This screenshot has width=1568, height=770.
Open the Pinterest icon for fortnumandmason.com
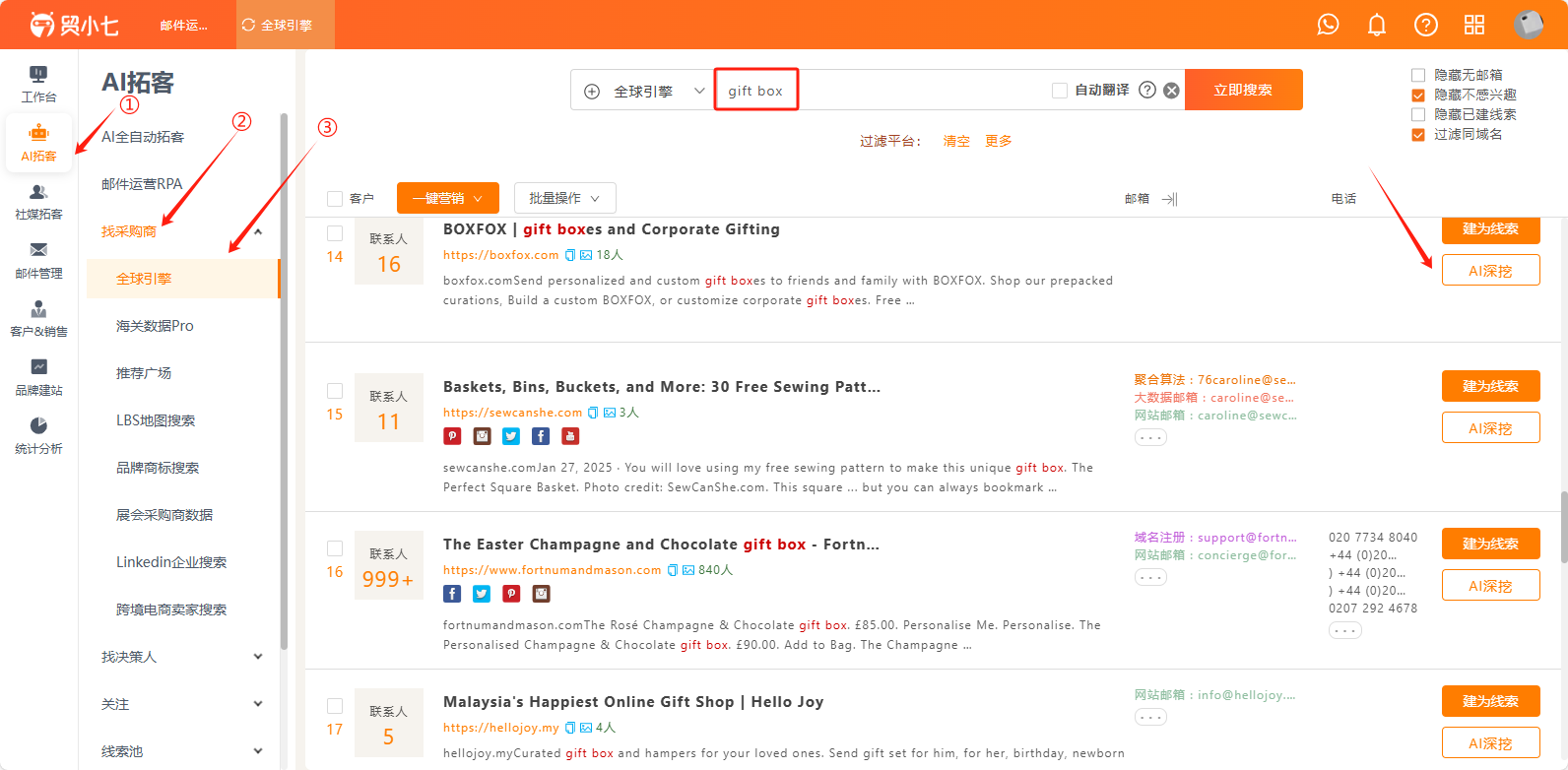[511, 594]
